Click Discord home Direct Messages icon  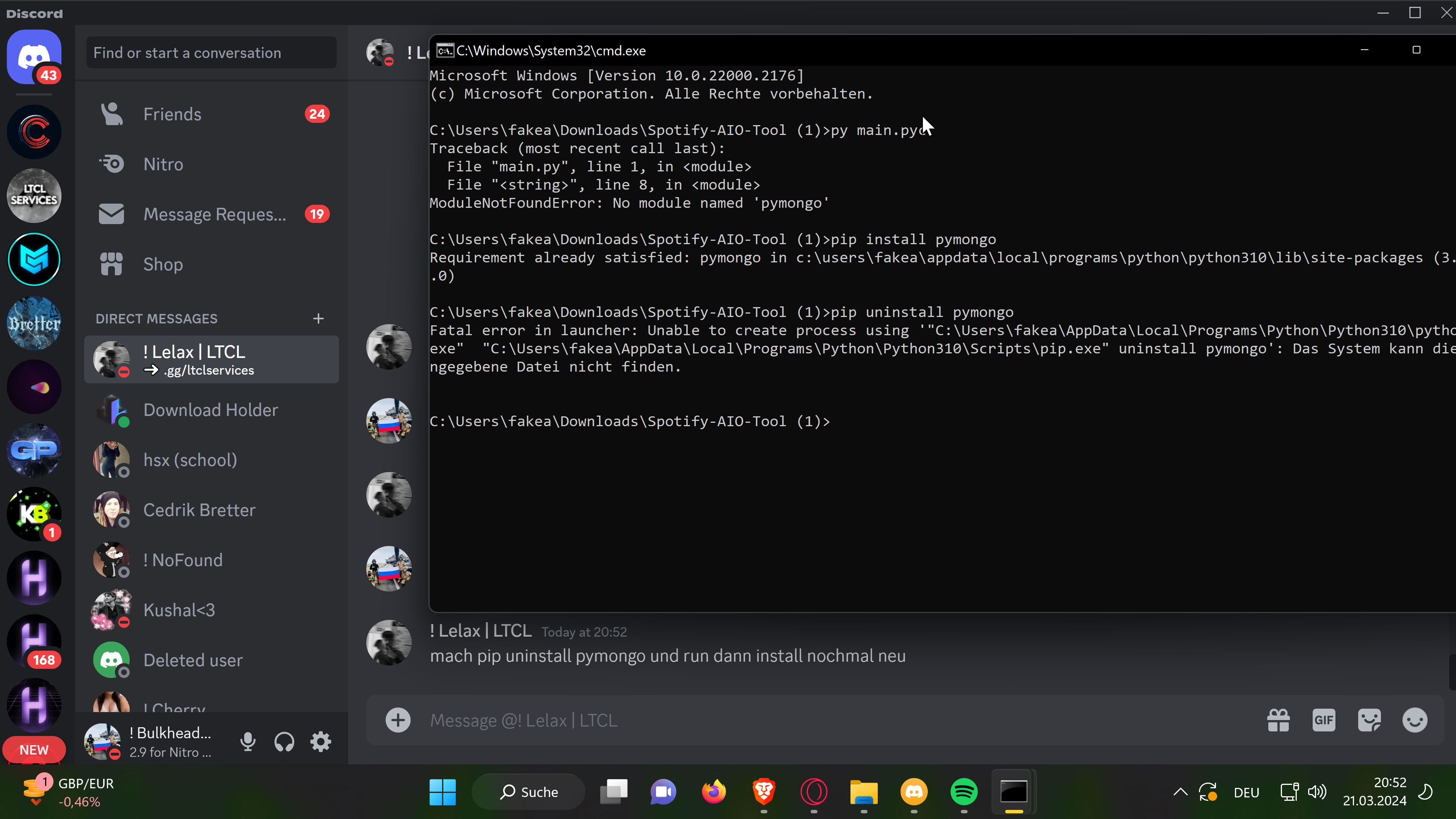click(x=34, y=56)
